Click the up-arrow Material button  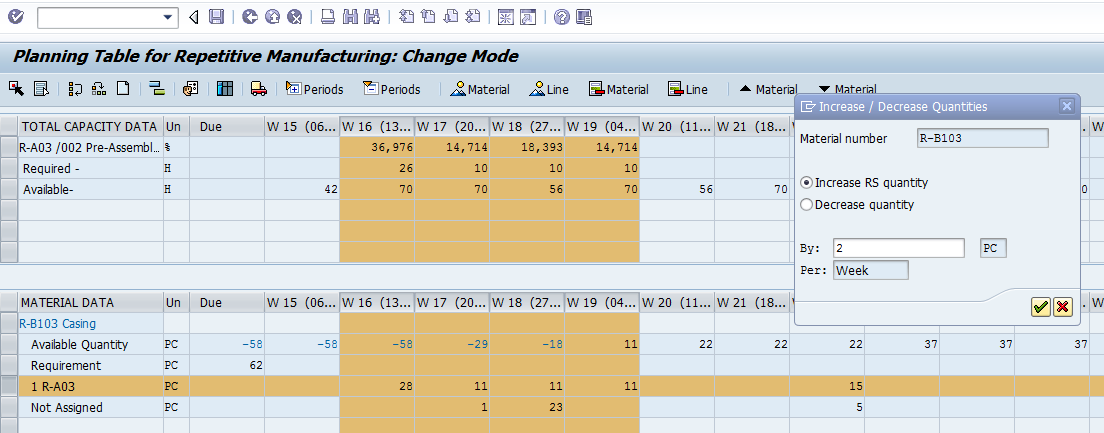(x=768, y=89)
